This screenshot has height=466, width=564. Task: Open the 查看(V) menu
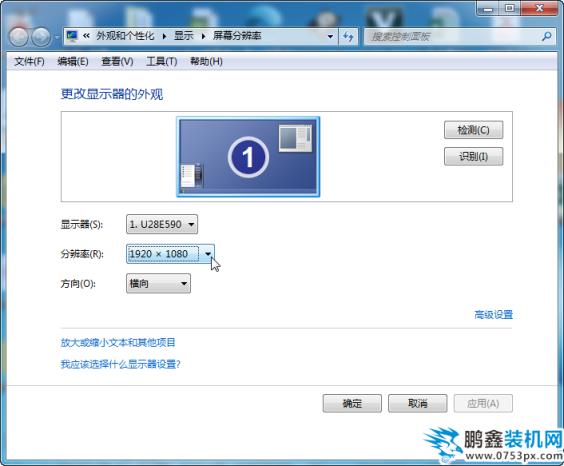[117, 61]
